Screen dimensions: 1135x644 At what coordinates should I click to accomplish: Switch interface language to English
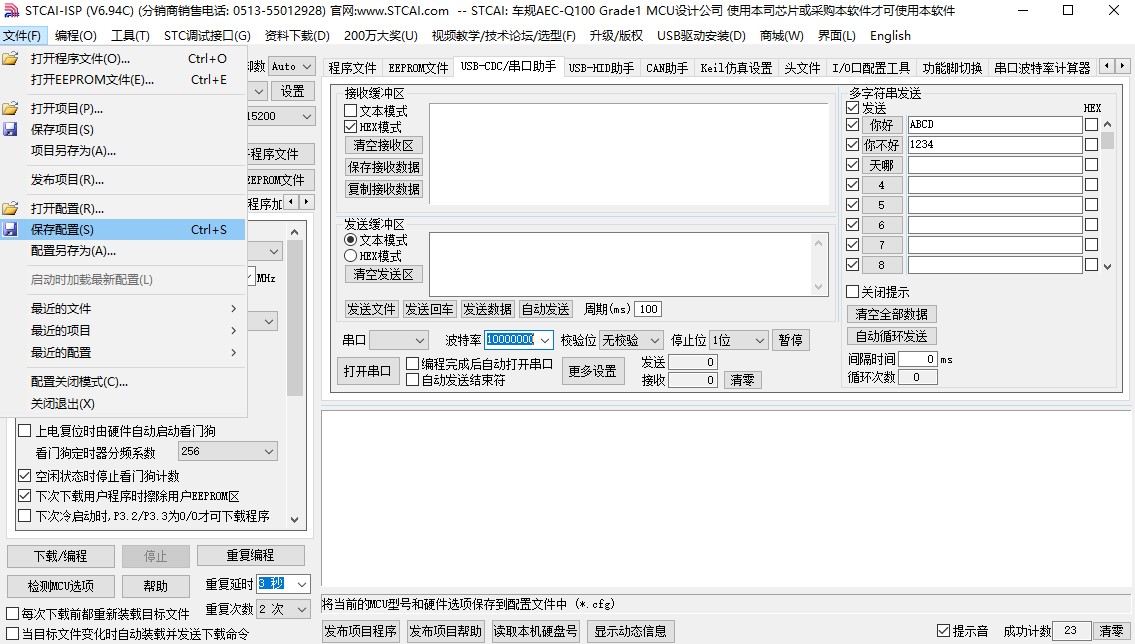tap(890, 35)
